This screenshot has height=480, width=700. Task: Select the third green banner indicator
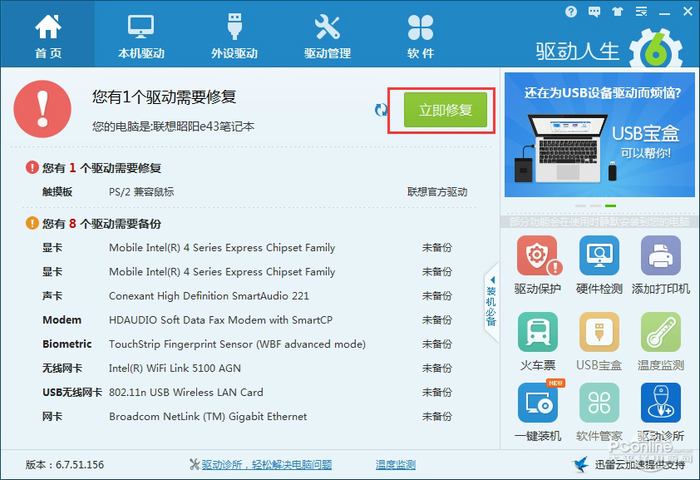[x=610, y=206]
